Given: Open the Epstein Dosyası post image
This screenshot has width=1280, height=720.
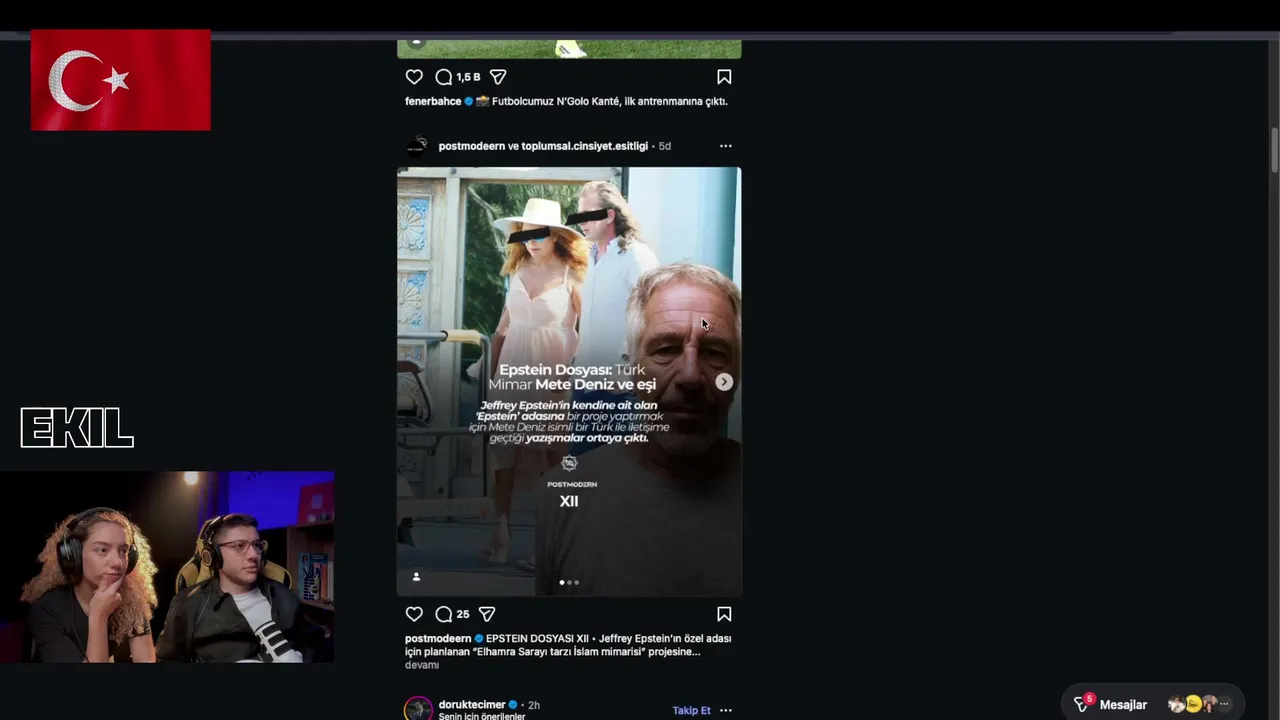Looking at the screenshot, I should tap(569, 381).
